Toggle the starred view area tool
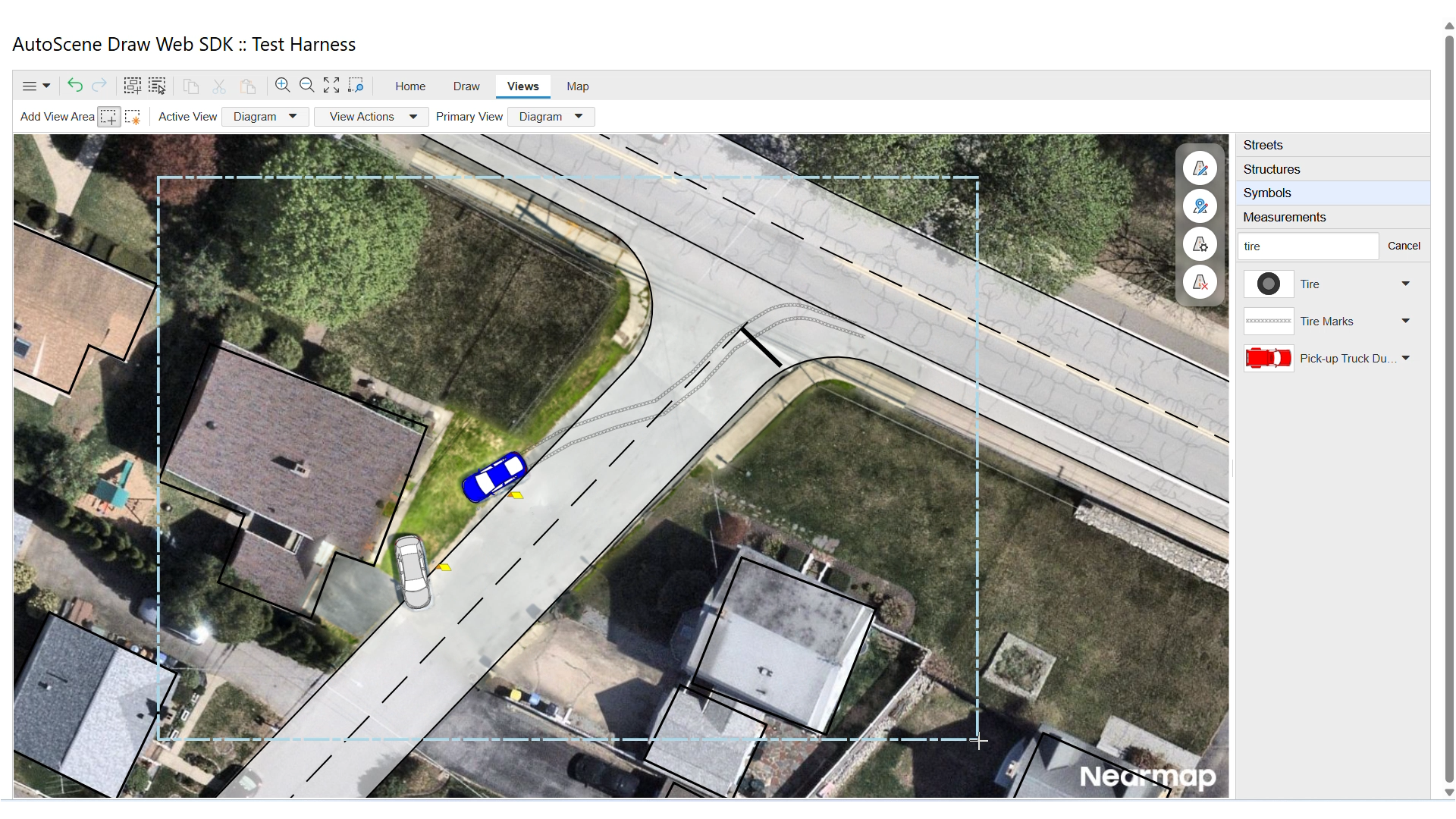This screenshot has height=819, width=1456. pyautogui.click(x=133, y=118)
